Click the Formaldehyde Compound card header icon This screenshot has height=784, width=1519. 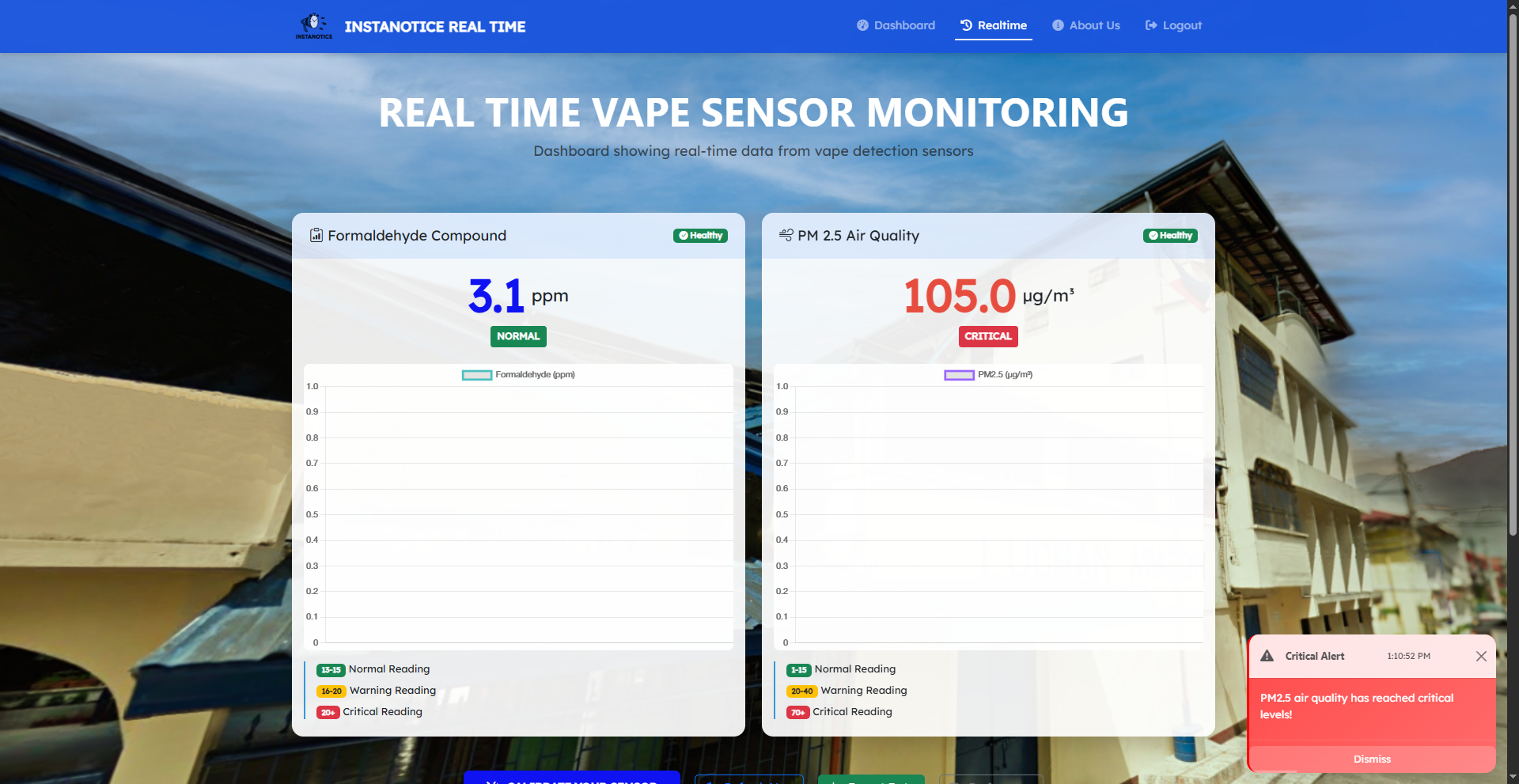316,235
